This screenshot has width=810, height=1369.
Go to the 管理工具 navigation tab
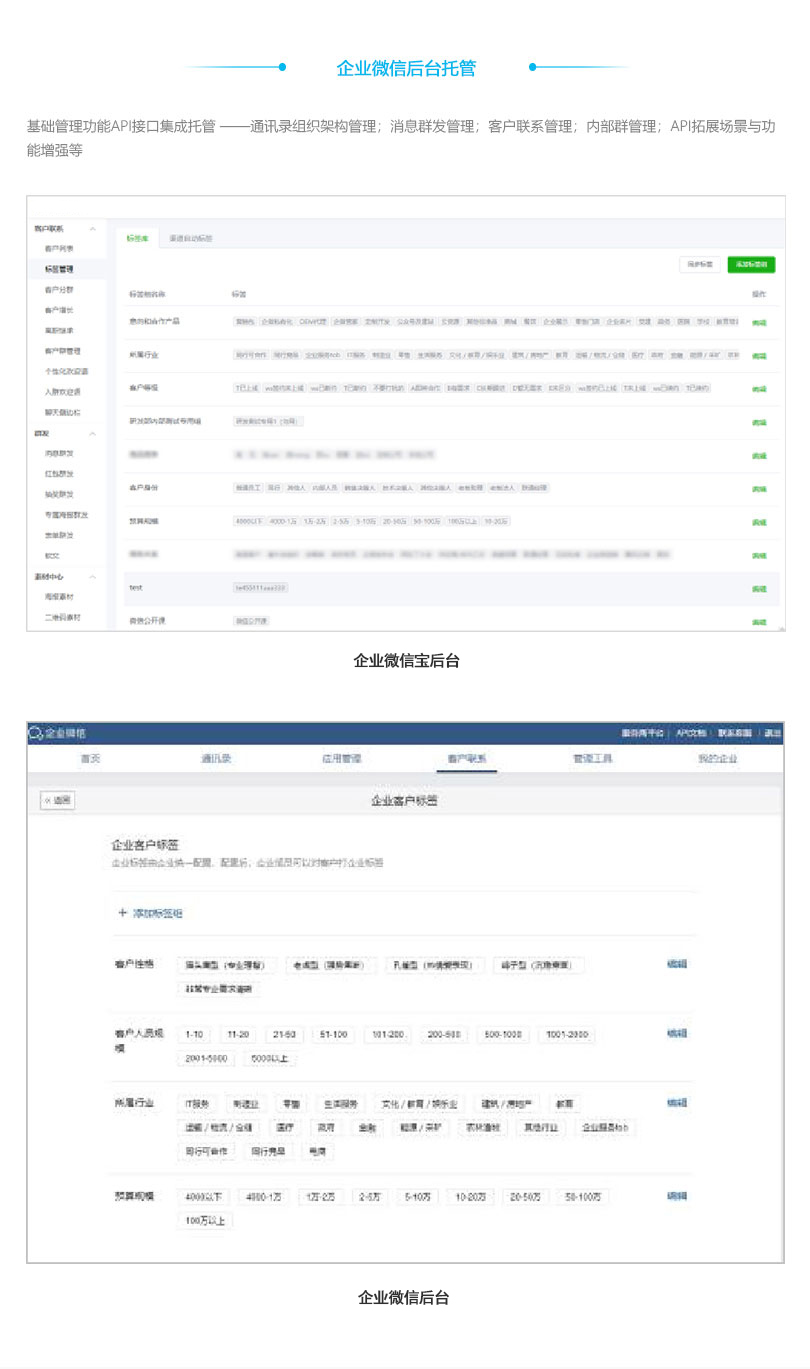tap(592, 759)
